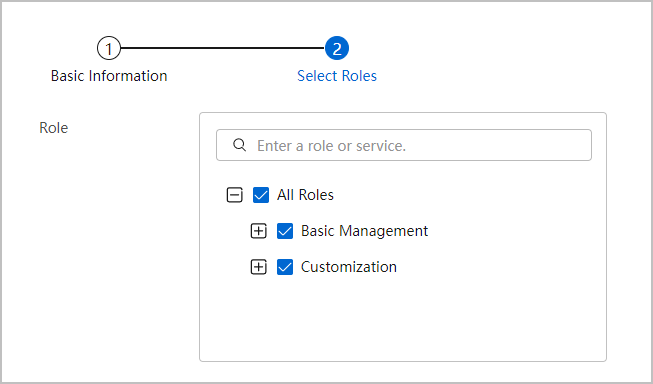Focus the 'Enter a role or service' field

(x=404, y=145)
